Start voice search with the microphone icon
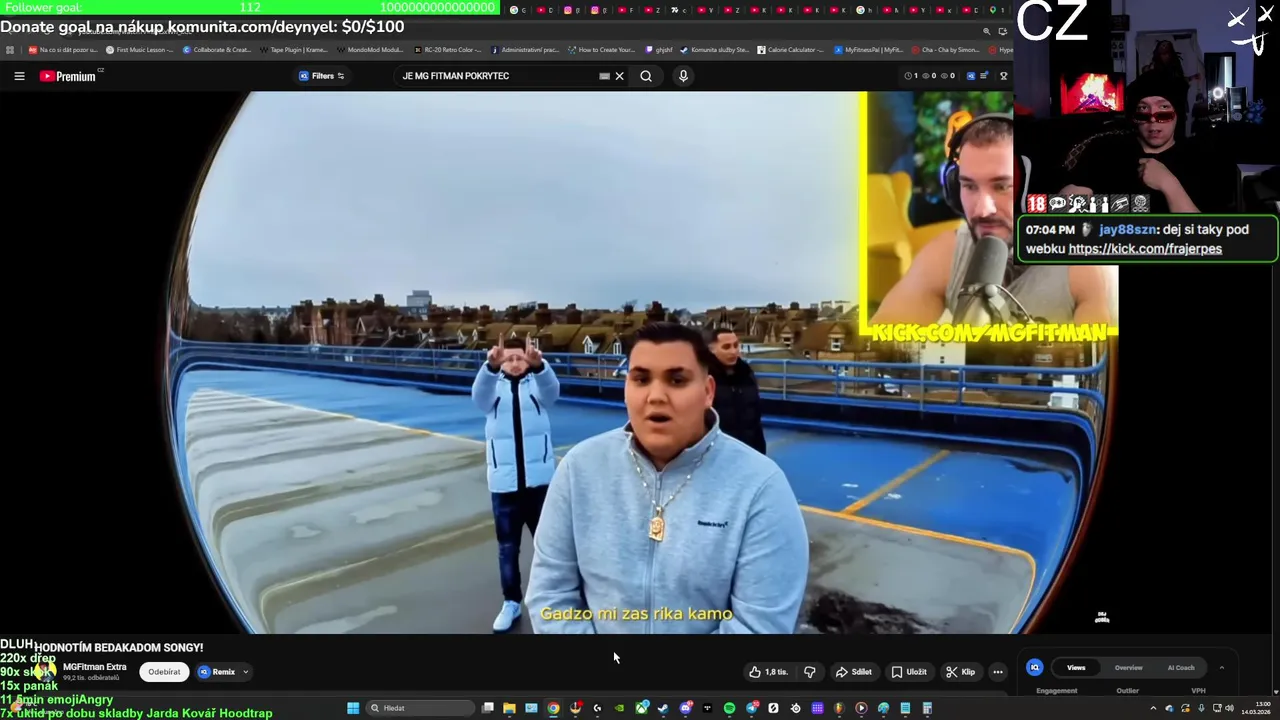Screen dimensions: 1280x720 point(683,76)
